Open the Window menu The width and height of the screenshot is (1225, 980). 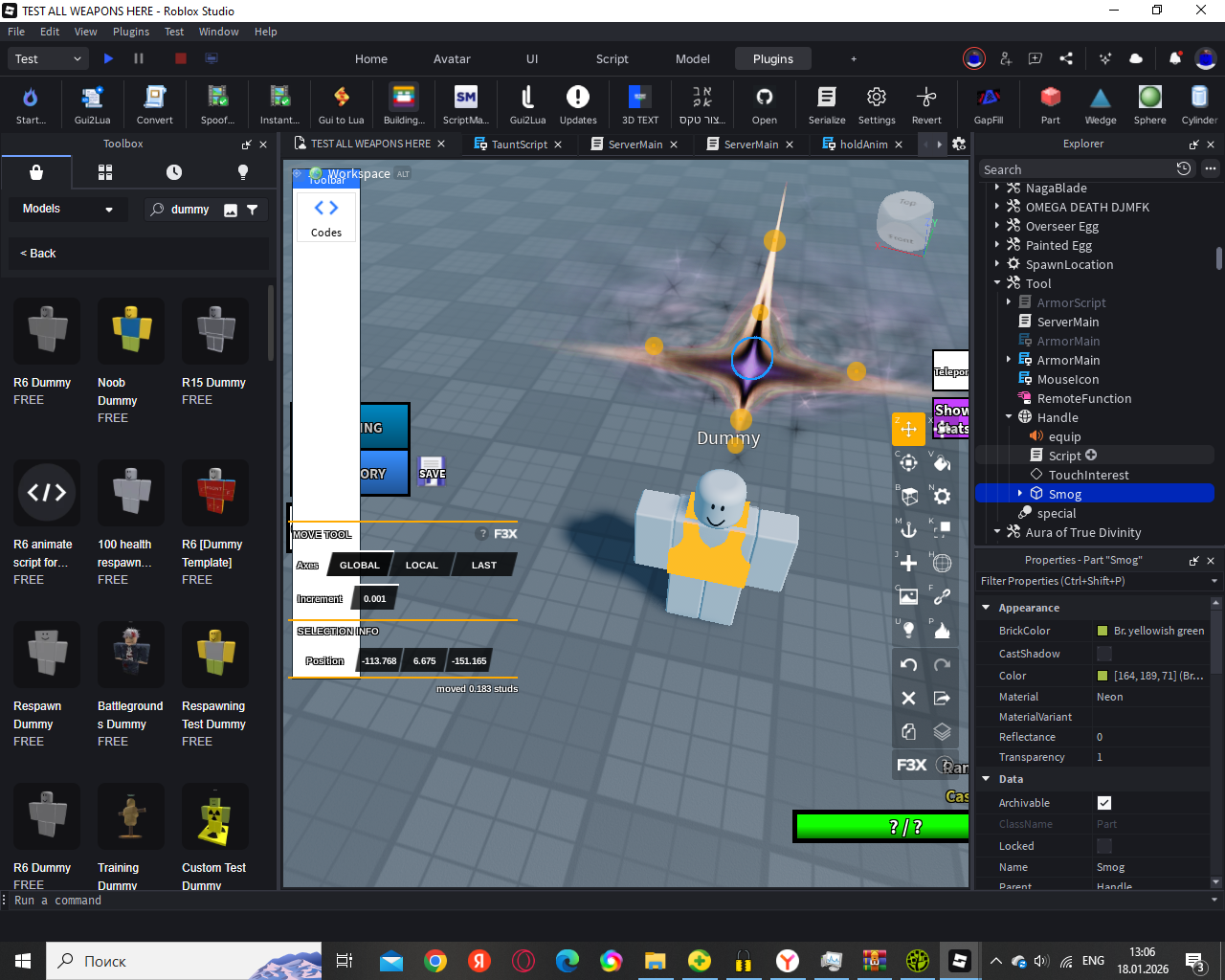(x=219, y=32)
